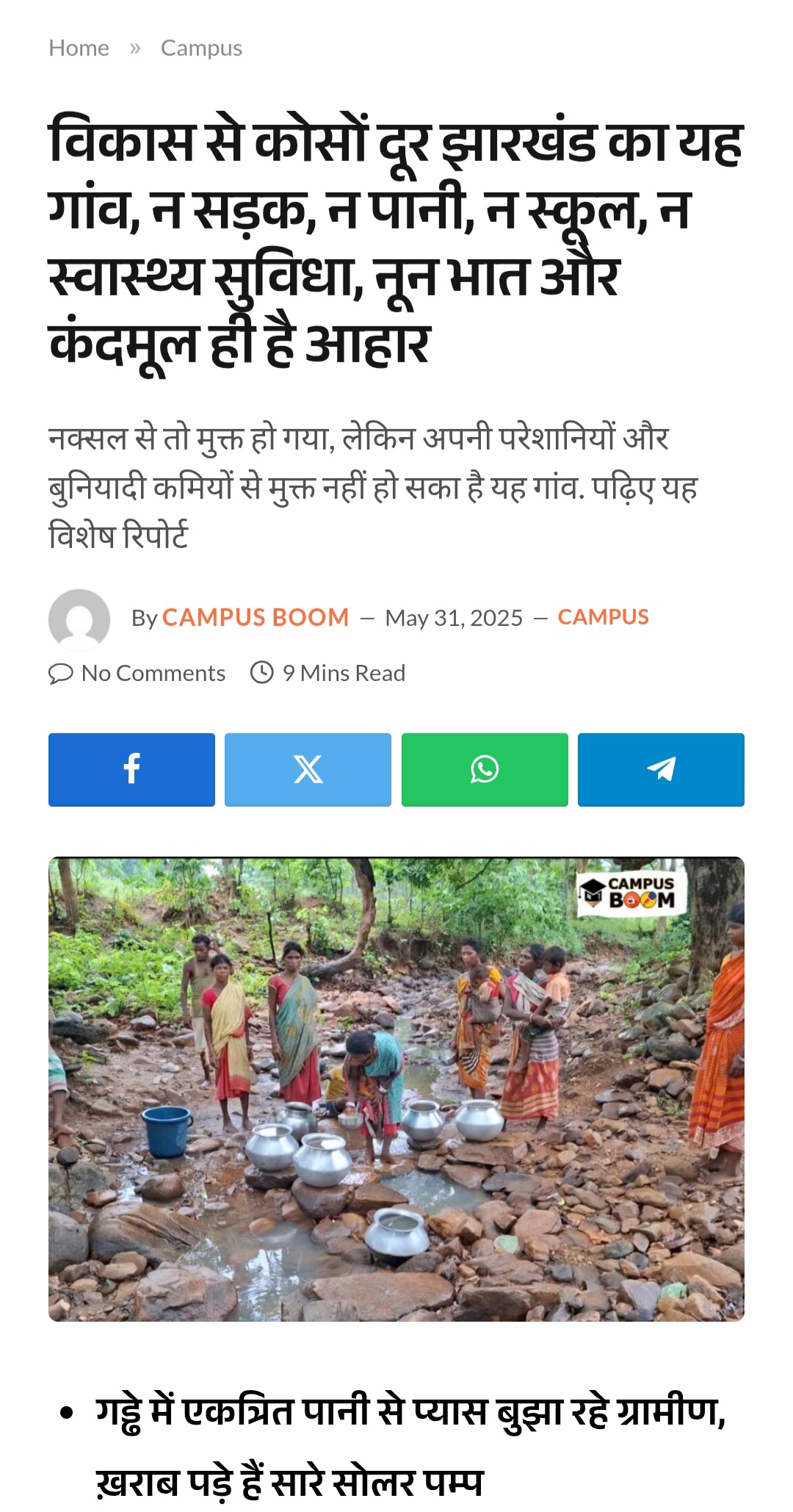Click the 9 Mins Read label
Image resolution: width=793 pixels, height=1512 pixels.
click(344, 673)
